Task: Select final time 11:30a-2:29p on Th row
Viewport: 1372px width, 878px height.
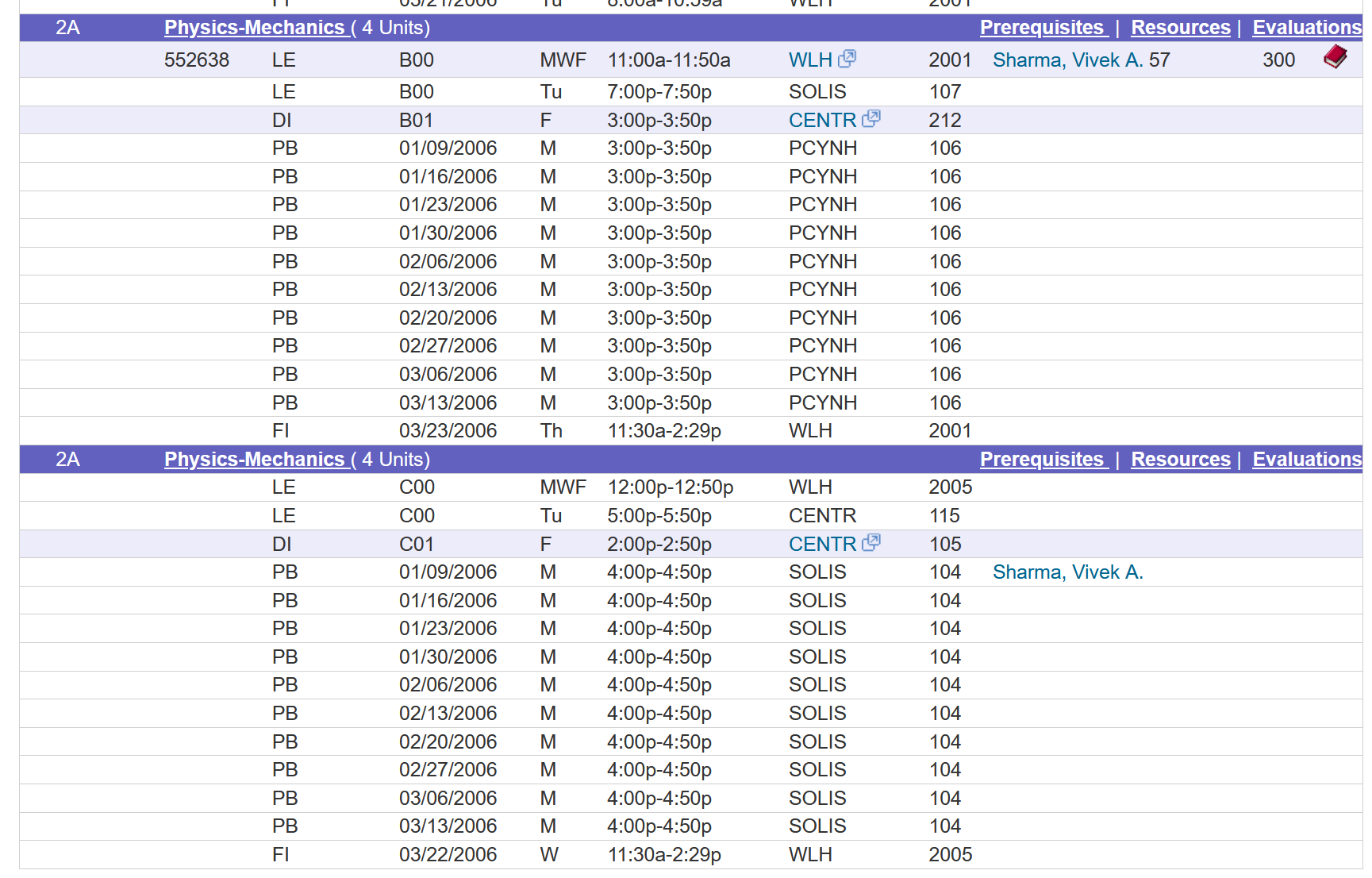Action: [664, 431]
